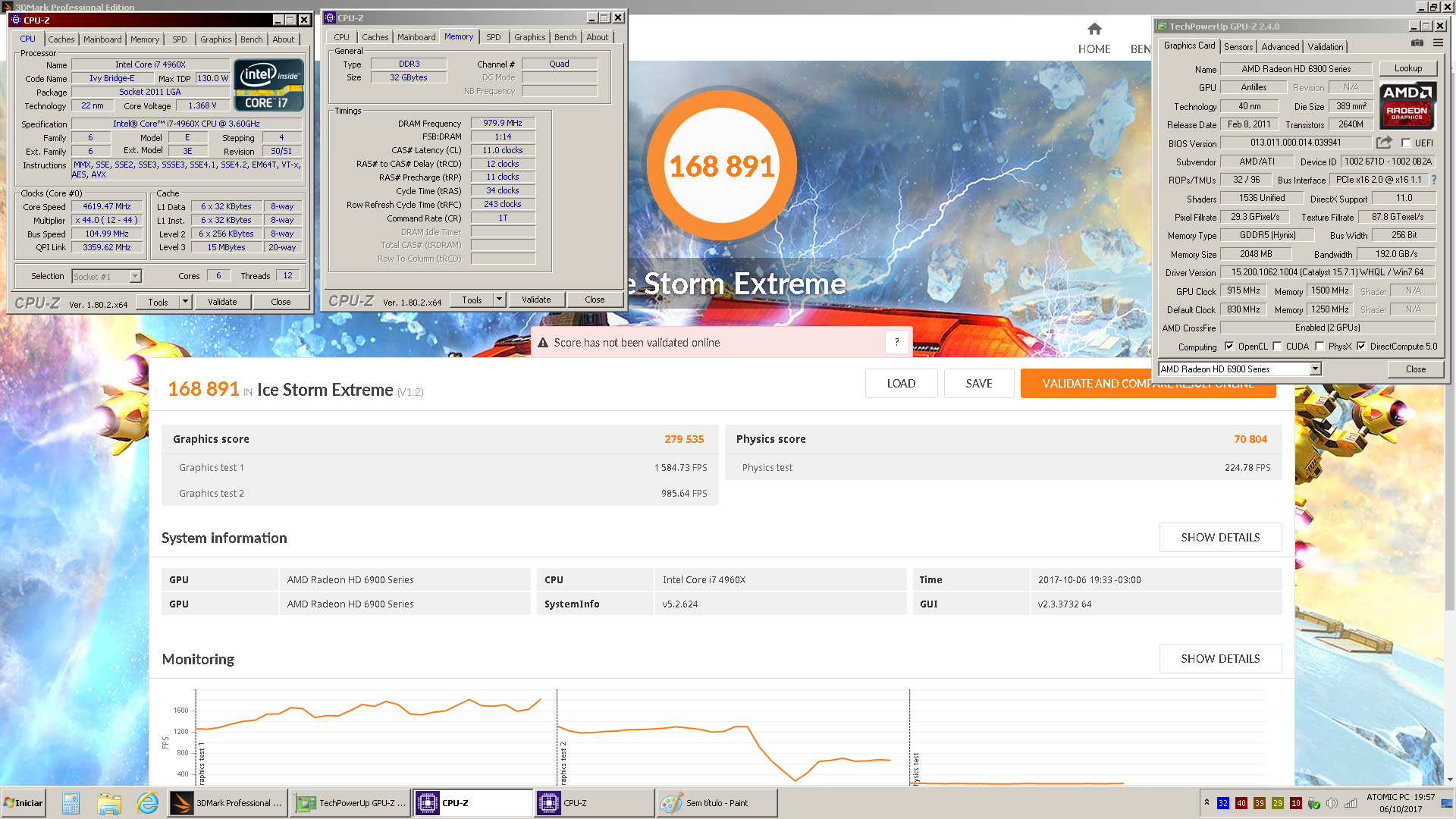Click the SAVE button in 3DMark
The width and height of the screenshot is (1456, 819).
click(979, 384)
